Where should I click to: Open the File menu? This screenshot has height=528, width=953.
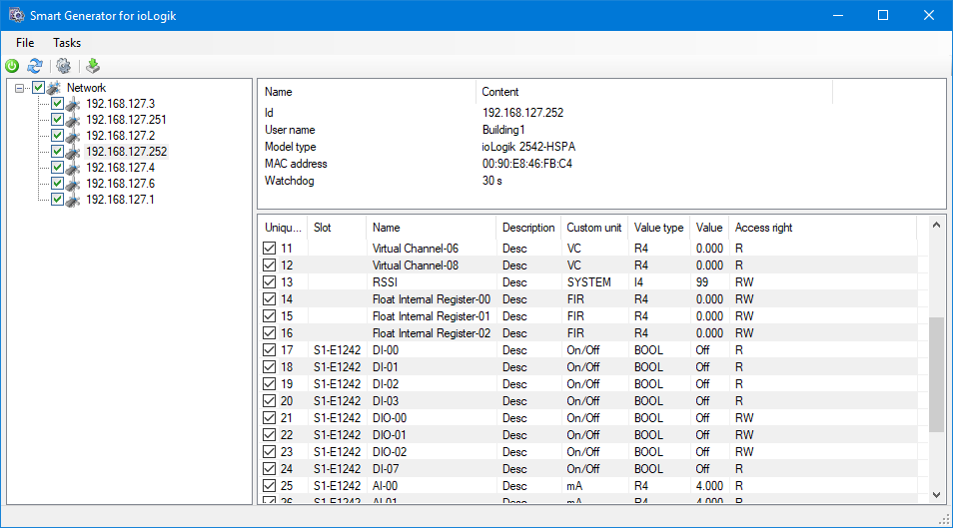[x=25, y=43]
